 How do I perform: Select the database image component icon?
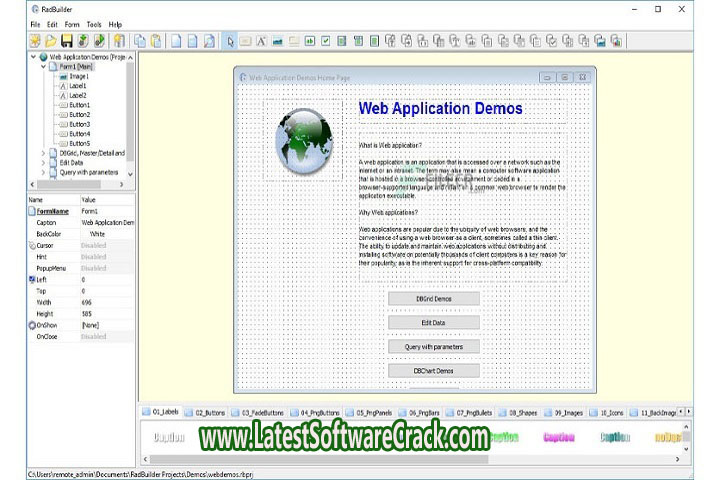tap(600, 41)
